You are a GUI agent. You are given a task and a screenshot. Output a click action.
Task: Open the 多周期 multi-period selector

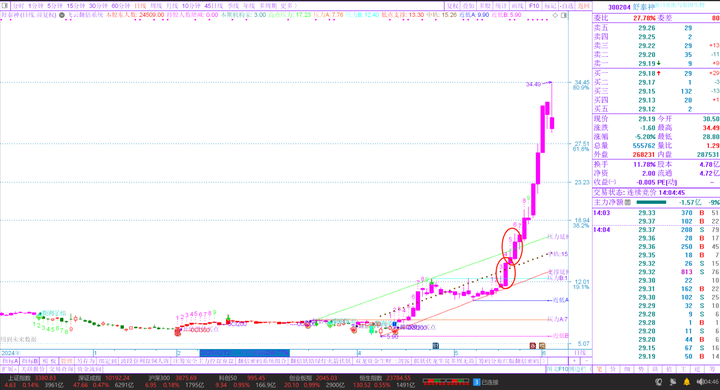(268, 6)
